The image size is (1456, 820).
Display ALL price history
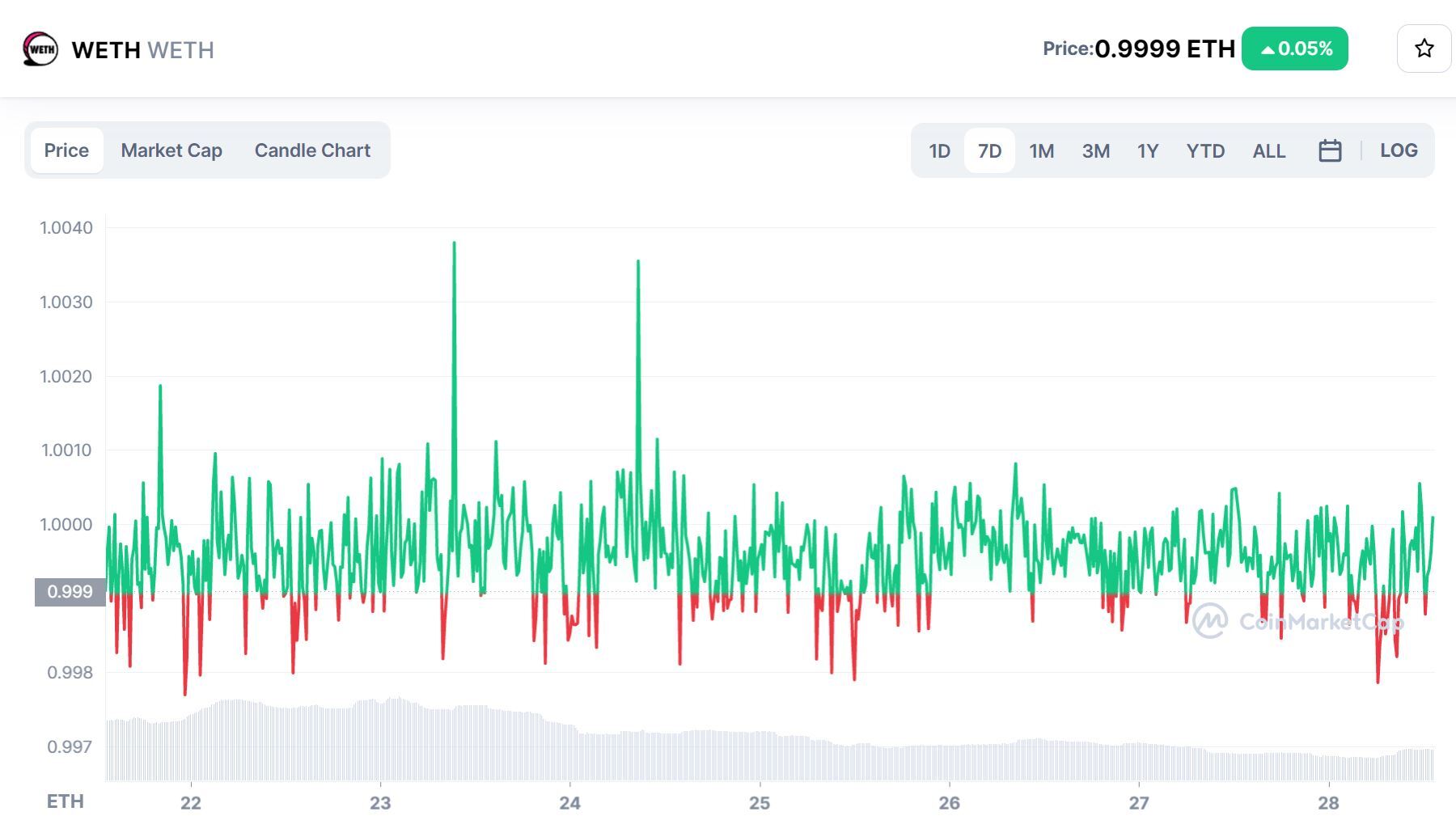pyautogui.click(x=1269, y=151)
